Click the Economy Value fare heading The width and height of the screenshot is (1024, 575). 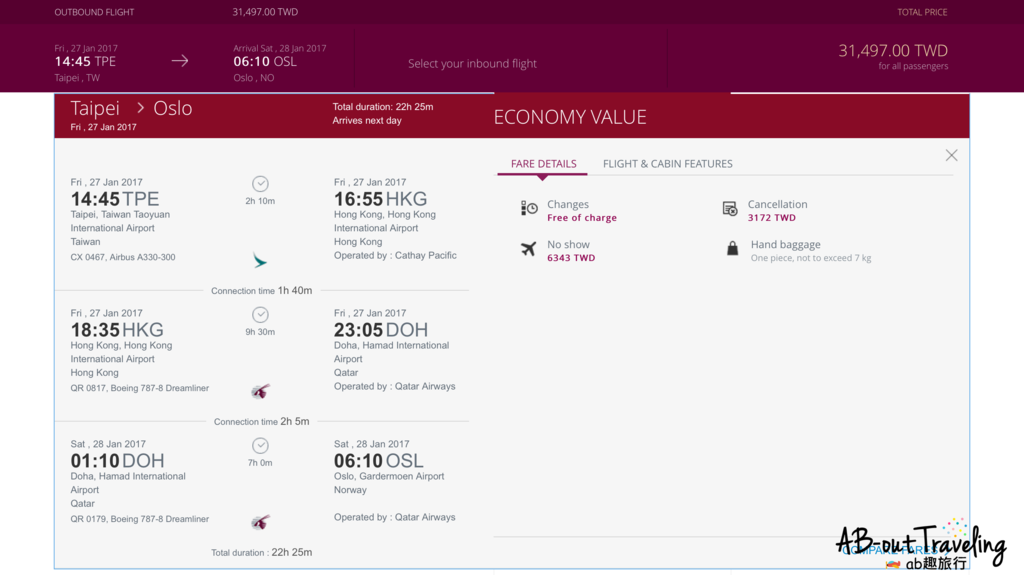[x=570, y=117]
